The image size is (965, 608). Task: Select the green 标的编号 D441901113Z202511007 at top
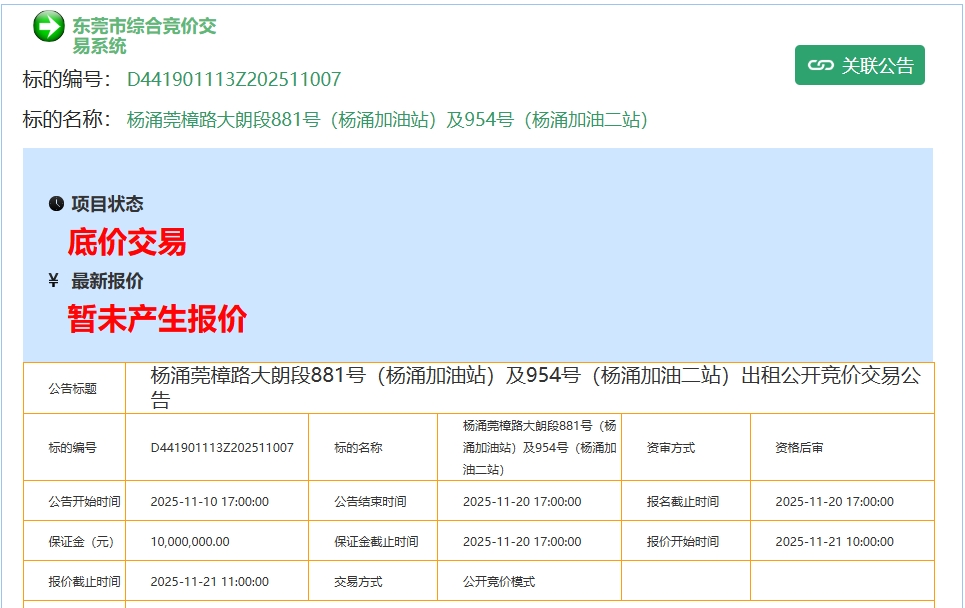tap(233, 80)
